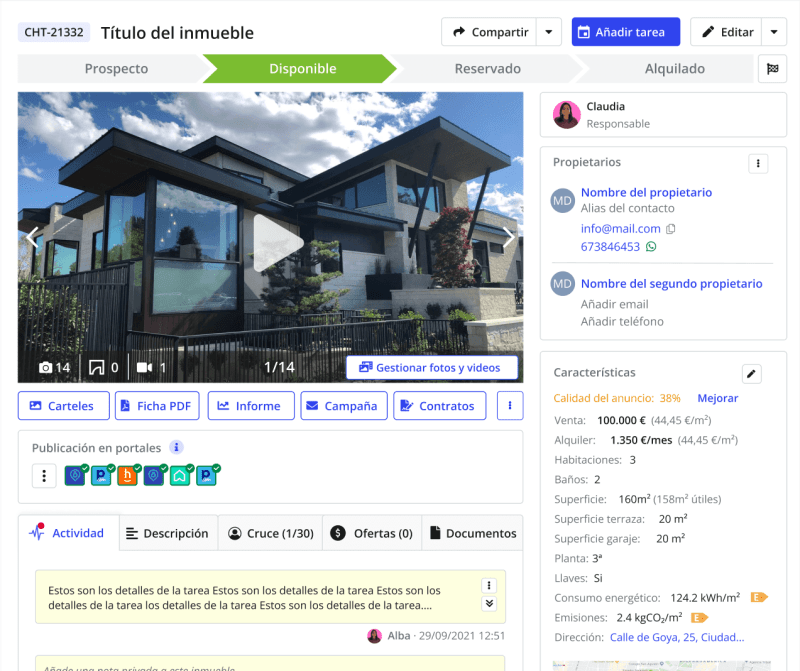Expand the Compartir dropdown arrow

(549, 32)
